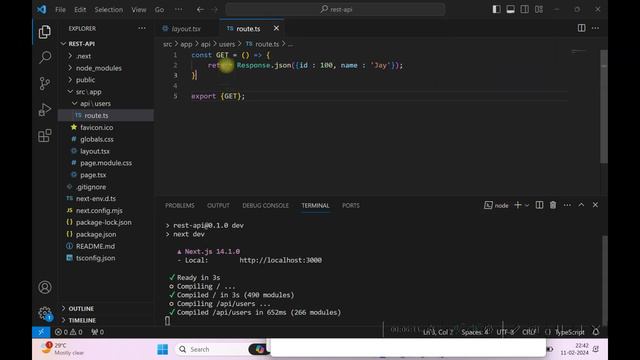Image resolution: width=640 pixels, height=360 pixels.
Task: Open notifications bell in status bar
Action: click(596, 332)
